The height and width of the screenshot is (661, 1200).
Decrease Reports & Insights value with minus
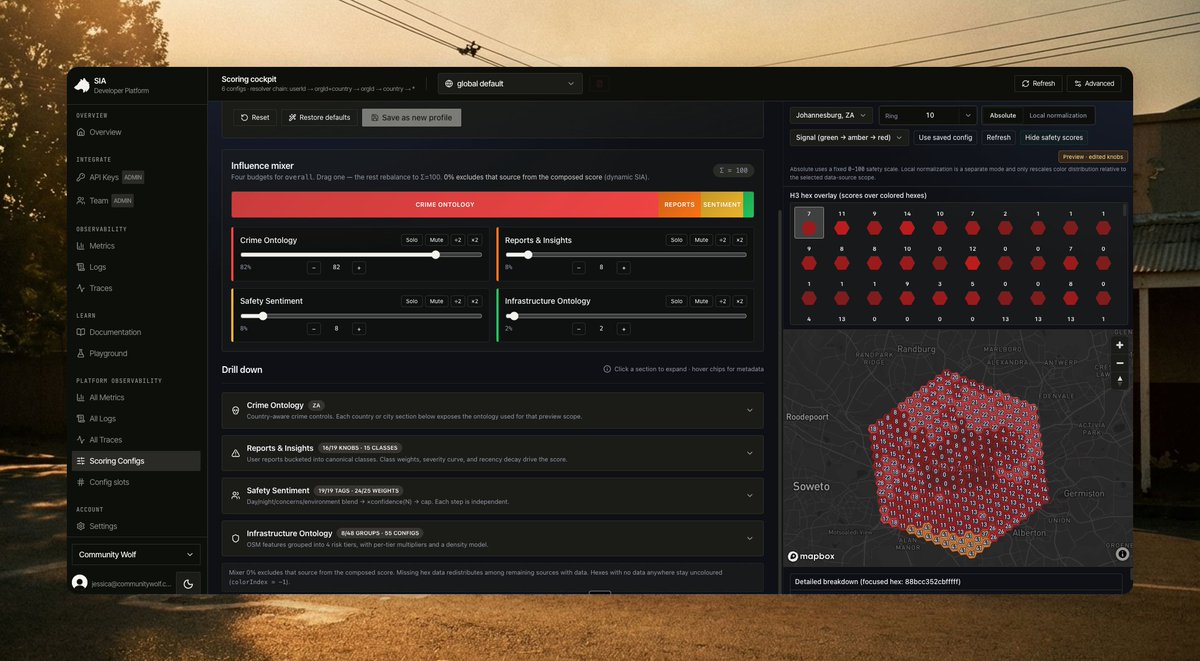click(x=579, y=268)
